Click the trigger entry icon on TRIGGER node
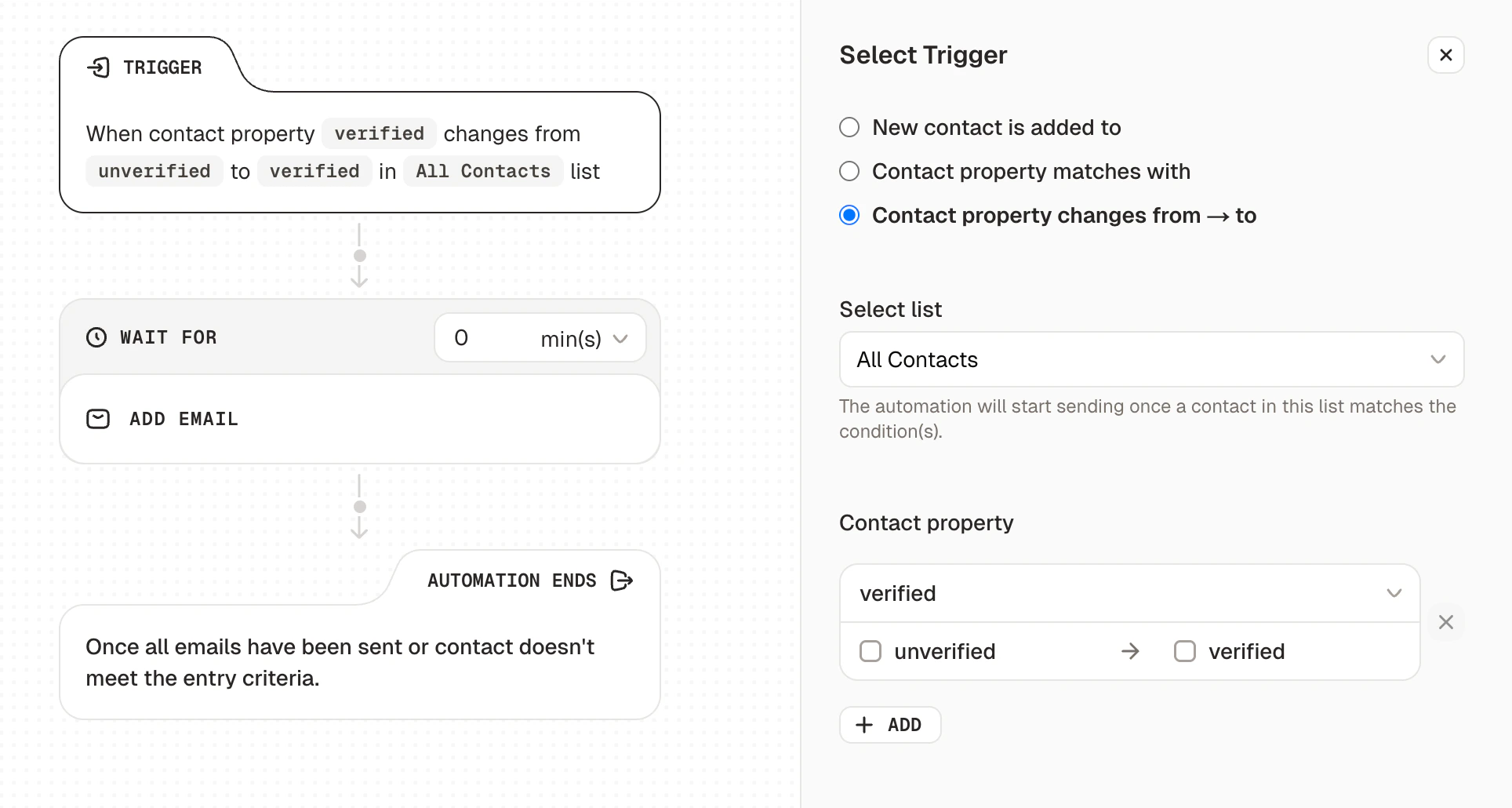 99,67
